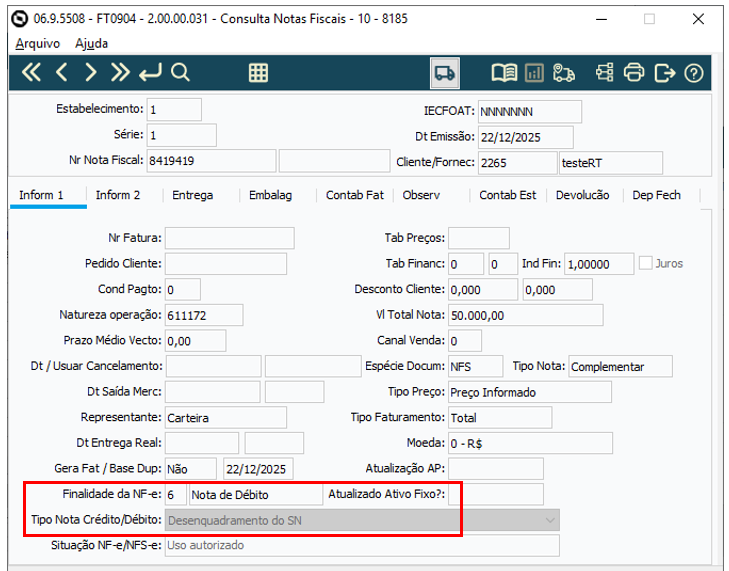Select the Contab Fat tab
Screen dimensions: 729x571
tap(355, 195)
